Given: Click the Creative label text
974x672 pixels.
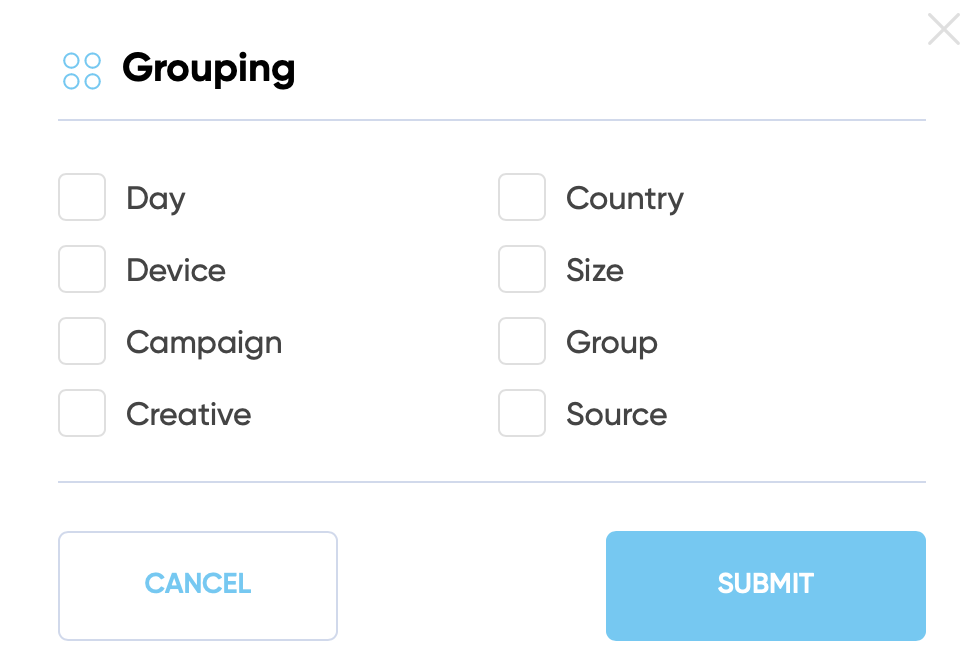Looking at the screenshot, I should pos(189,414).
